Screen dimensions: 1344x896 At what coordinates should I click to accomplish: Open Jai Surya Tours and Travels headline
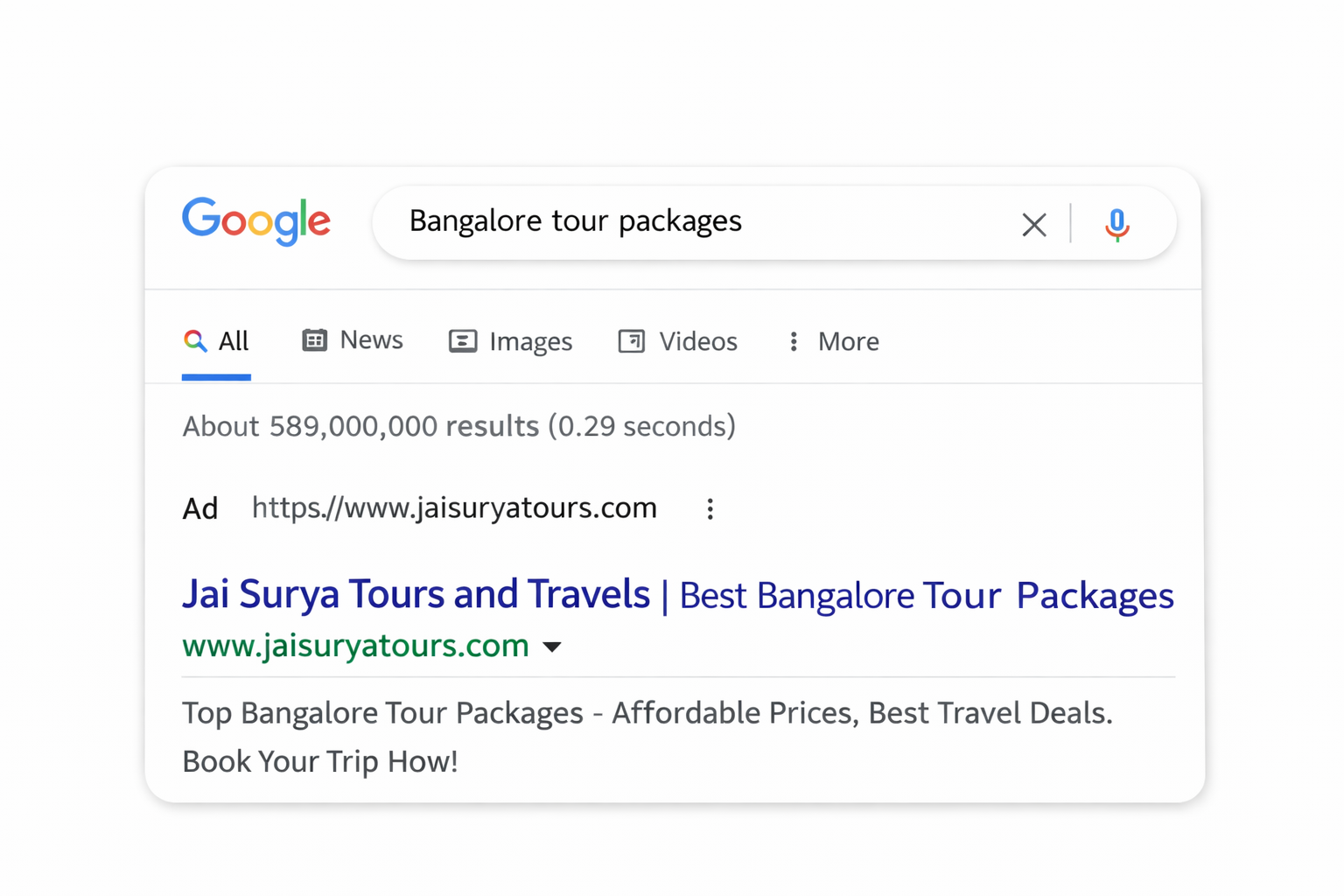coord(416,594)
